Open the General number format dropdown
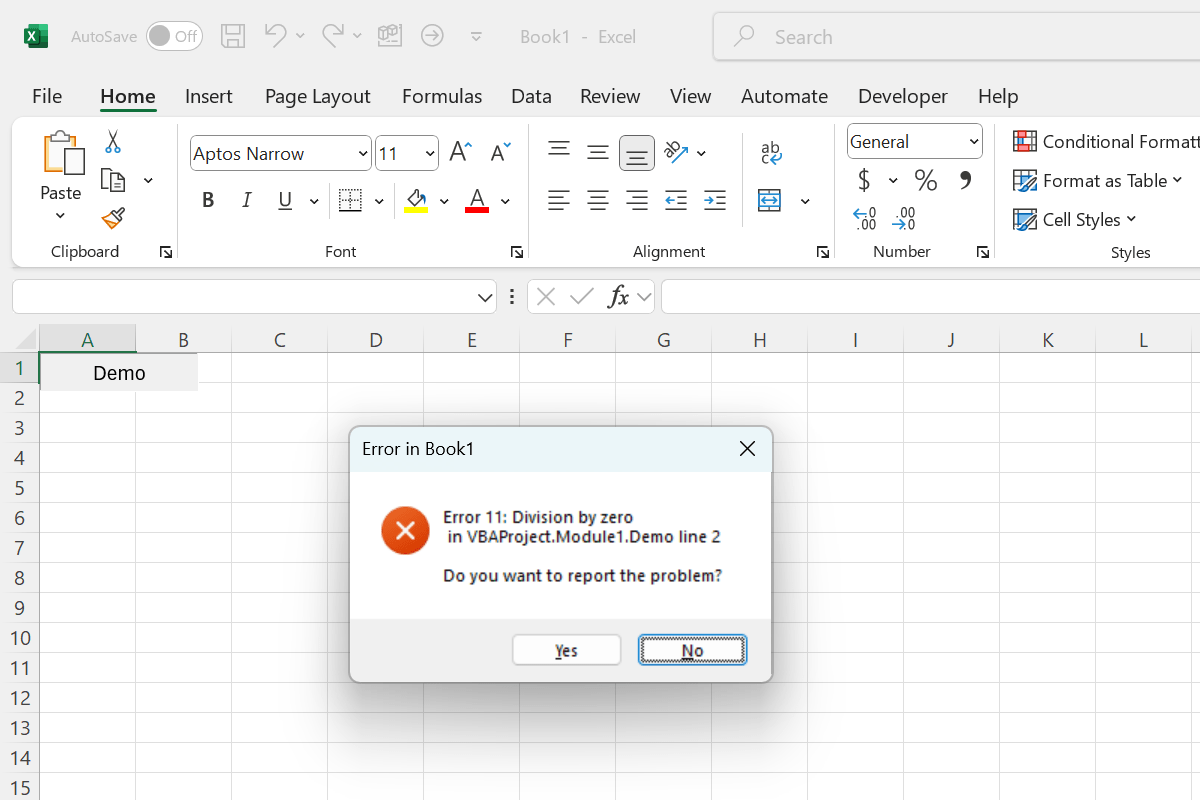 (x=973, y=142)
